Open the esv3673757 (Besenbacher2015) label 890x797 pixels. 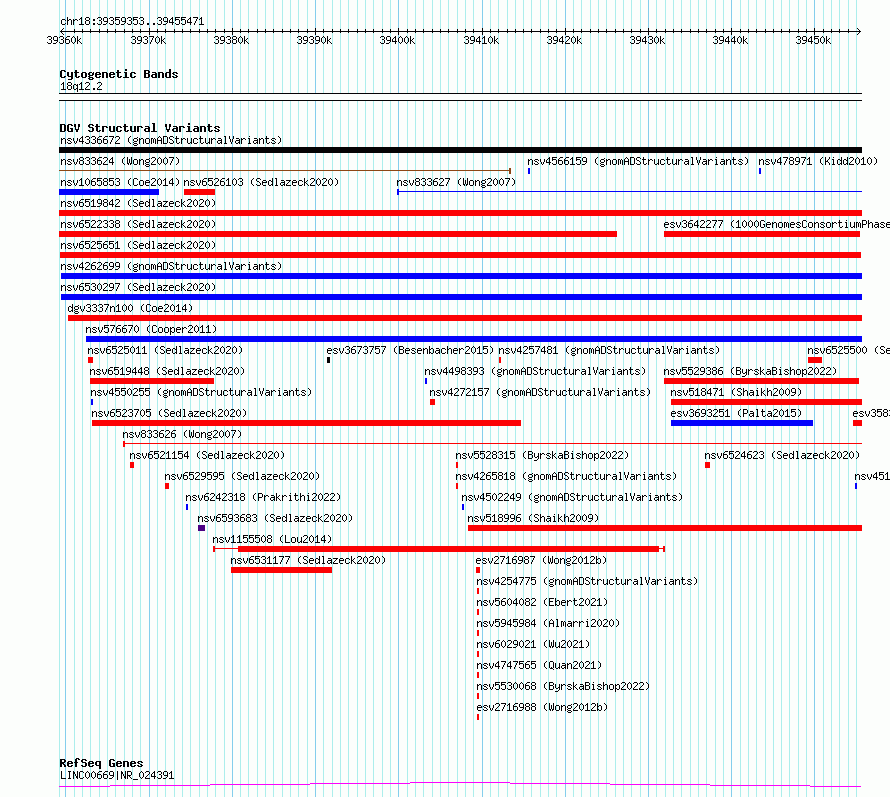tap(410, 350)
